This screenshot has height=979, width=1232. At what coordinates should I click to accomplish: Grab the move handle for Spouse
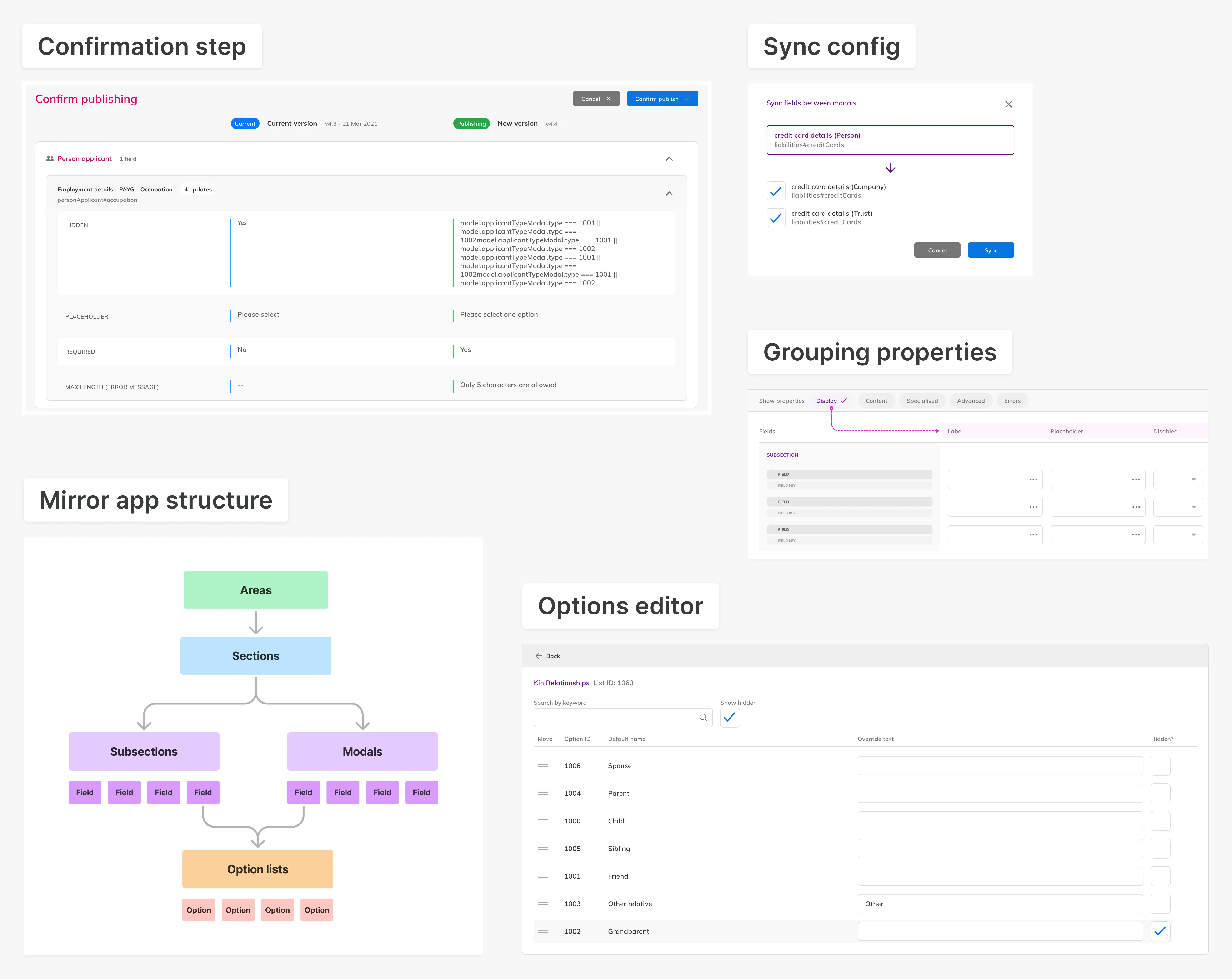(543, 766)
